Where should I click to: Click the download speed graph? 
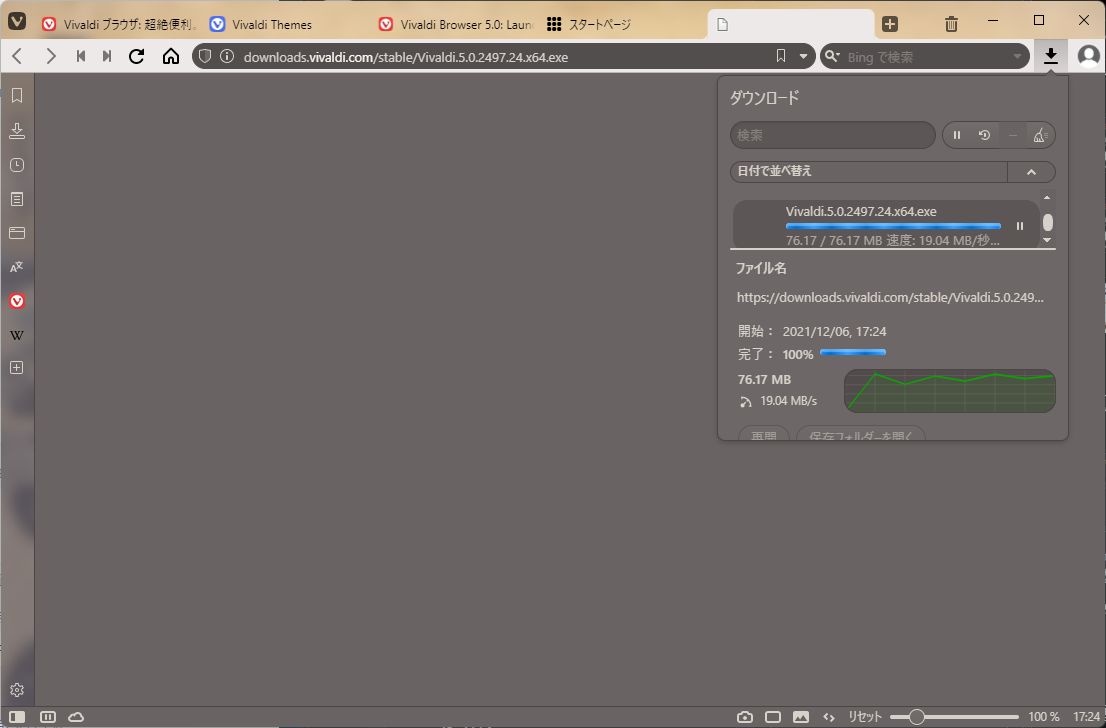click(x=949, y=391)
